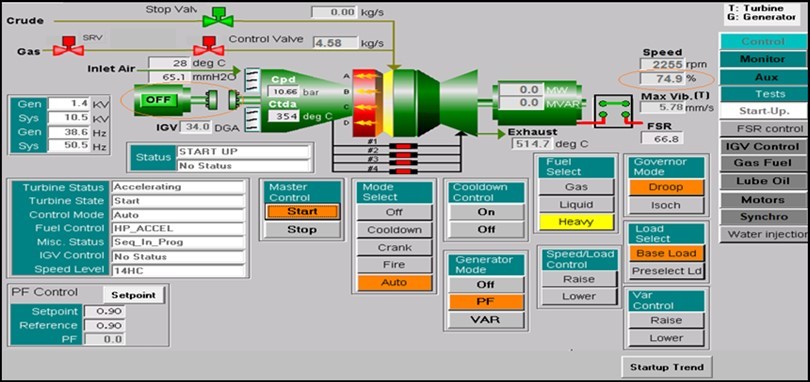
Task: Click the generator breaker switch symbol
Action: pyautogui.click(x=613, y=111)
